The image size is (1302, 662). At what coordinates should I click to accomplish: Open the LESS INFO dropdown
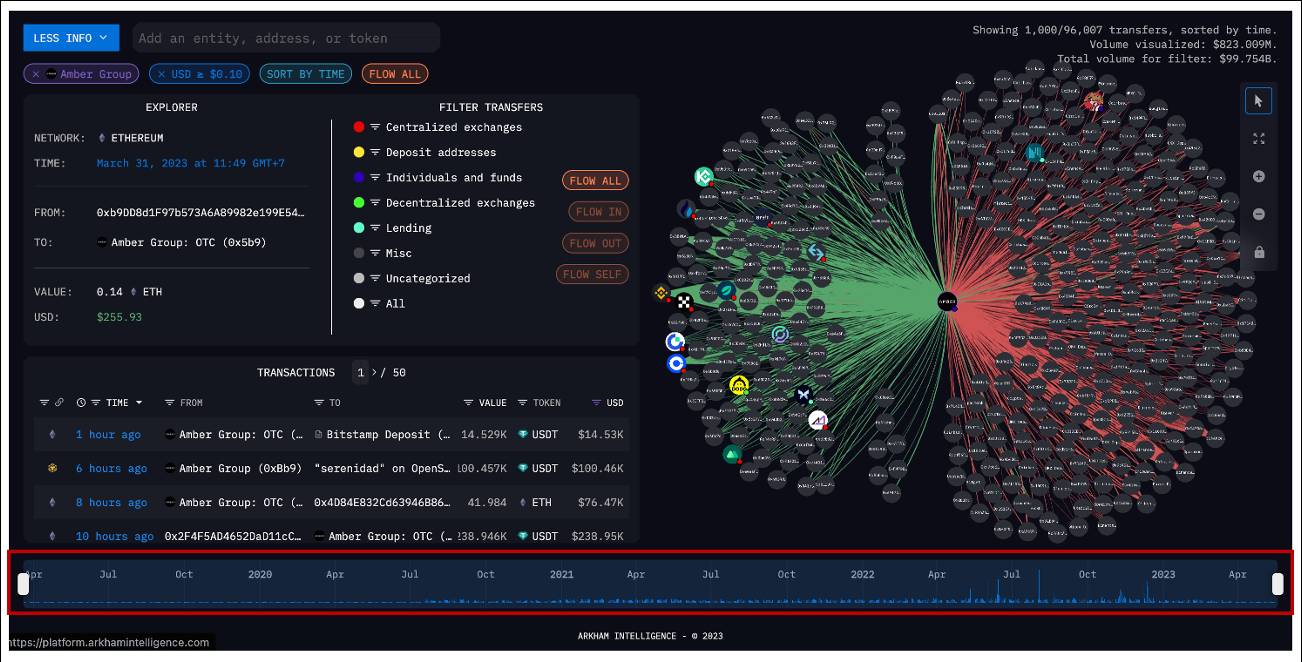(71, 38)
